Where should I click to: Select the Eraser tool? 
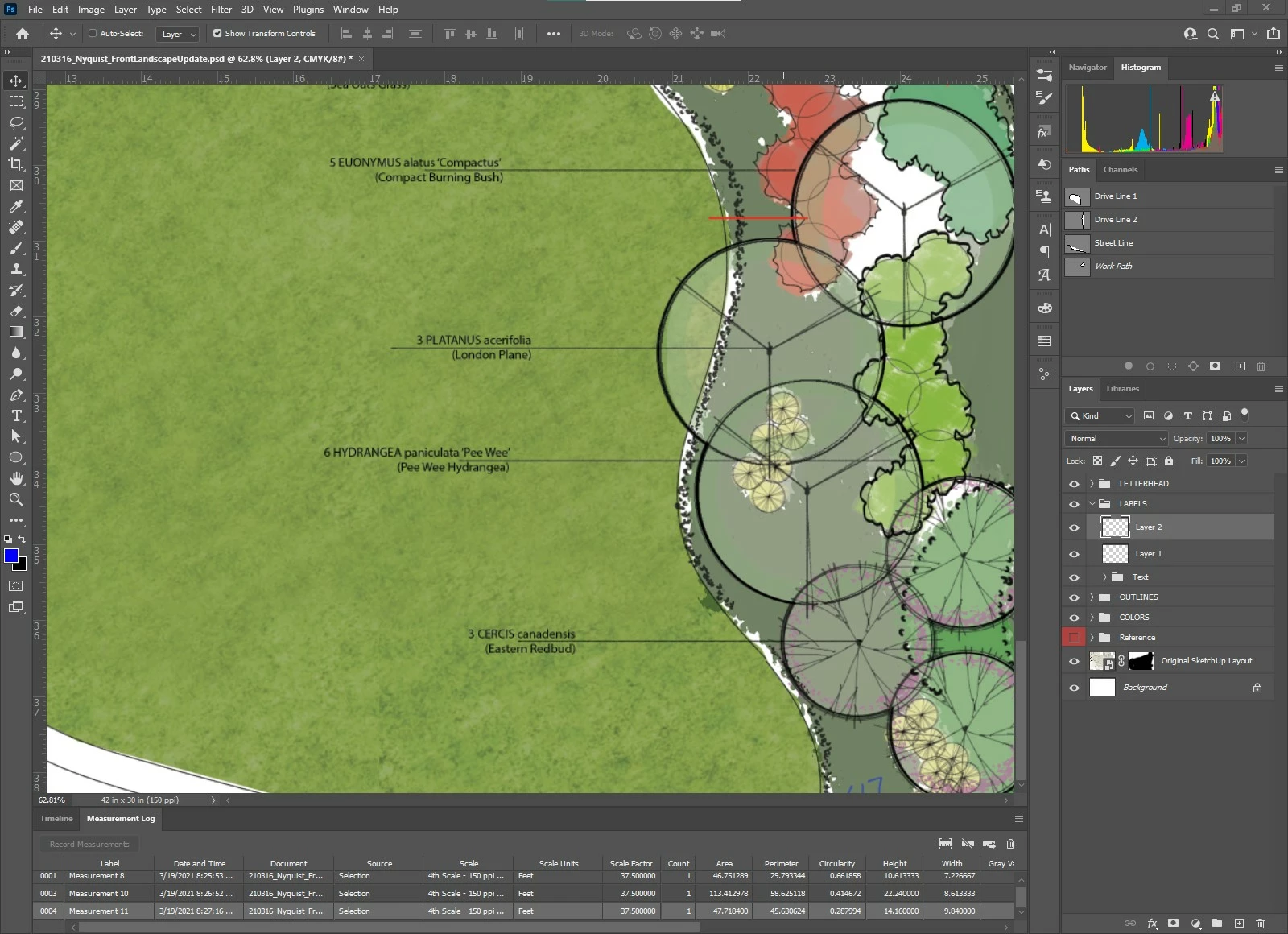pyautogui.click(x=16, y=311)
